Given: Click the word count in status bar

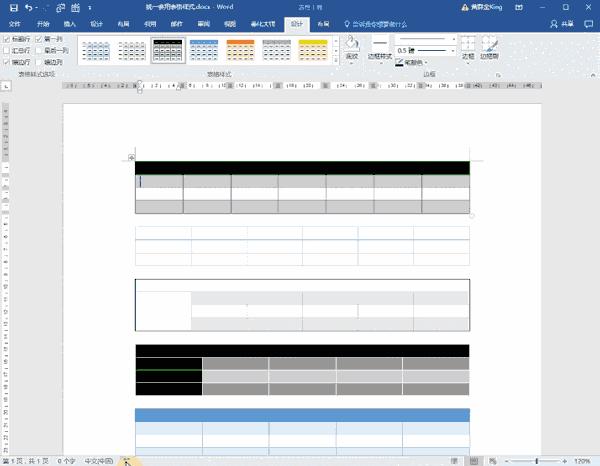Looking at the screenshot, I should pyautogui.click(x=66, y=461).
